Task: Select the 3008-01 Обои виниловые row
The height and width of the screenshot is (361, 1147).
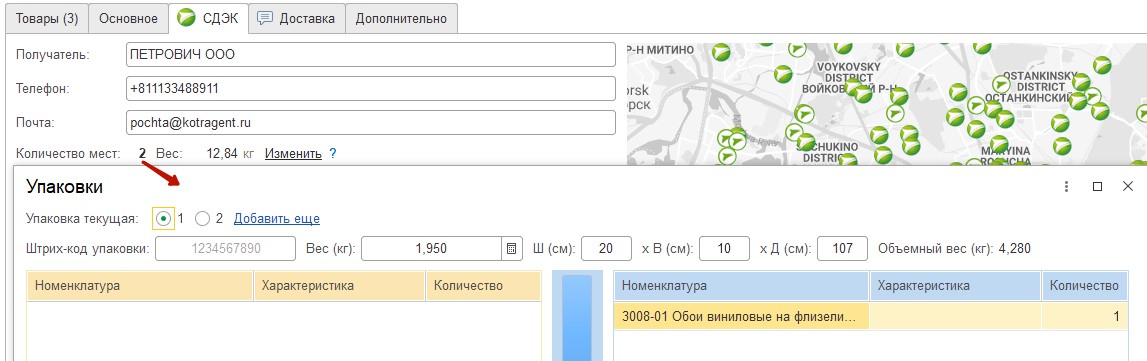Action: click(870, 317)
